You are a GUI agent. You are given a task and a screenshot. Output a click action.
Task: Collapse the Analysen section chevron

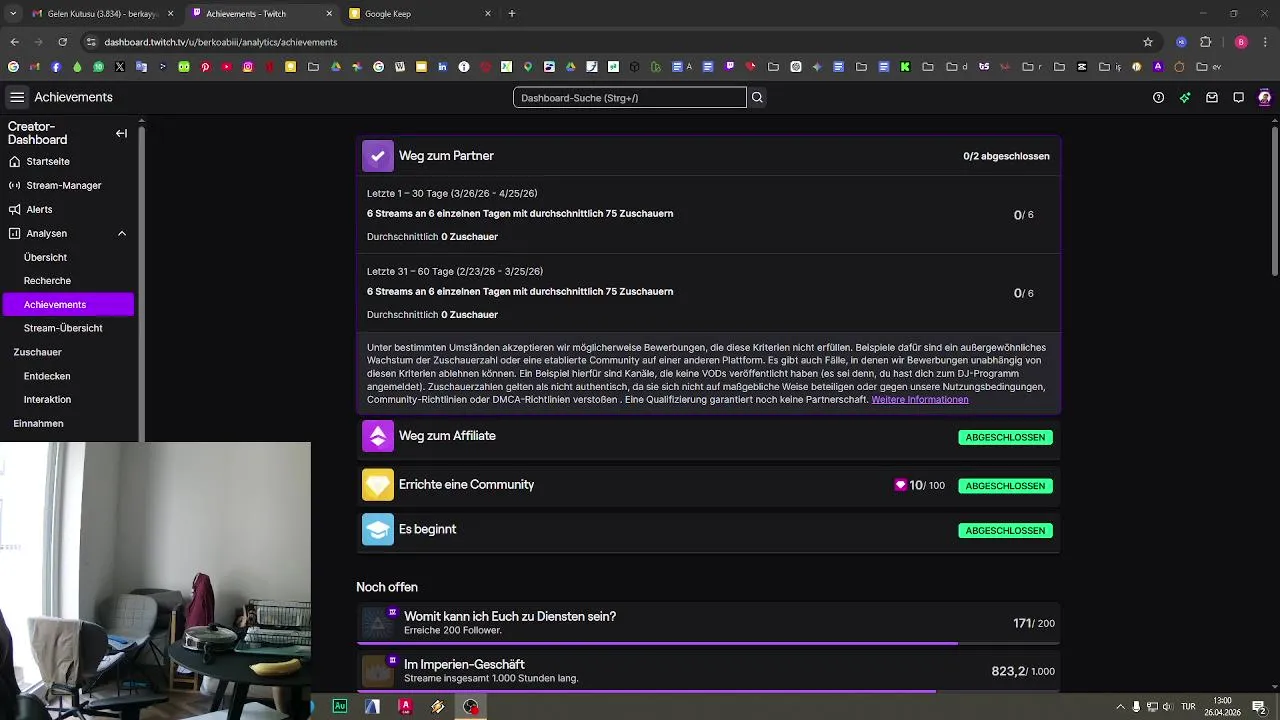tap(122, 233)
